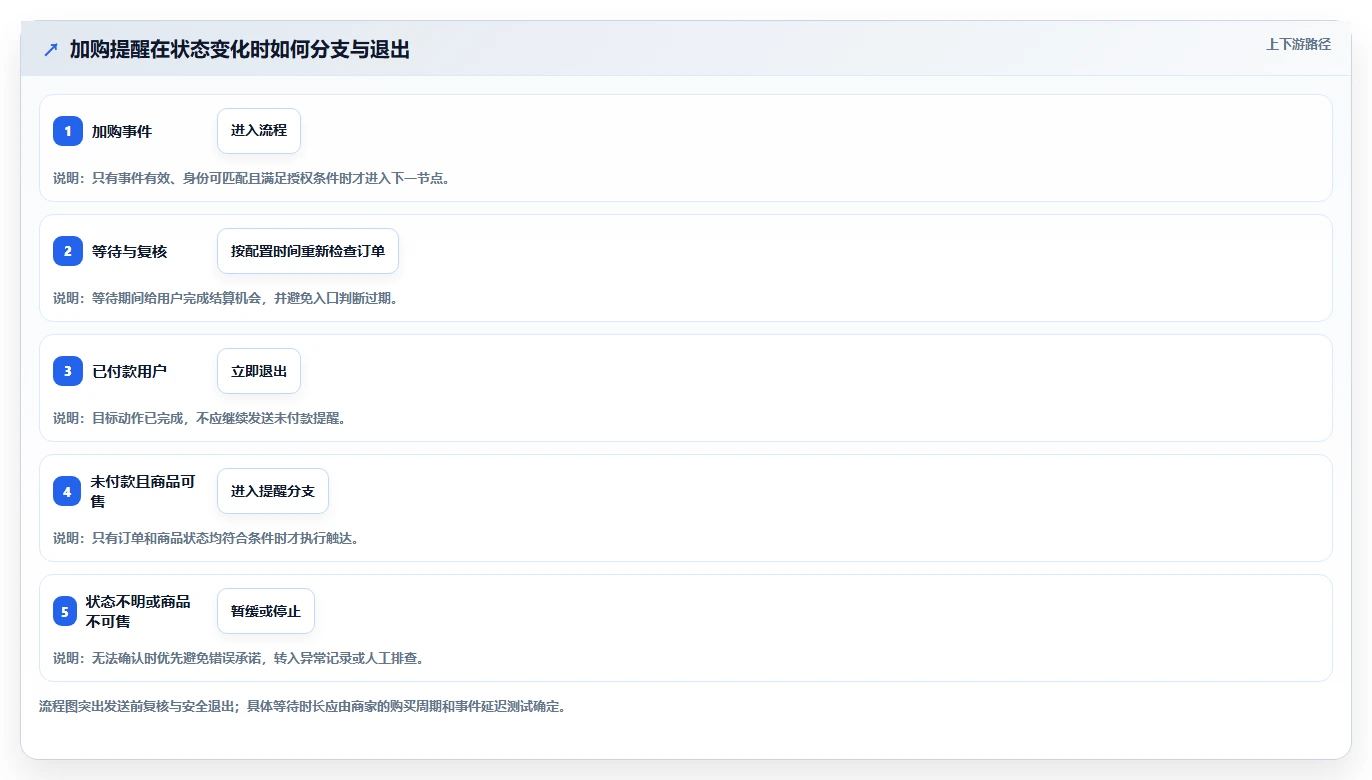Select the 加购事件 step label
This screenshot has height=780, width=1372.
click(122, 131)
